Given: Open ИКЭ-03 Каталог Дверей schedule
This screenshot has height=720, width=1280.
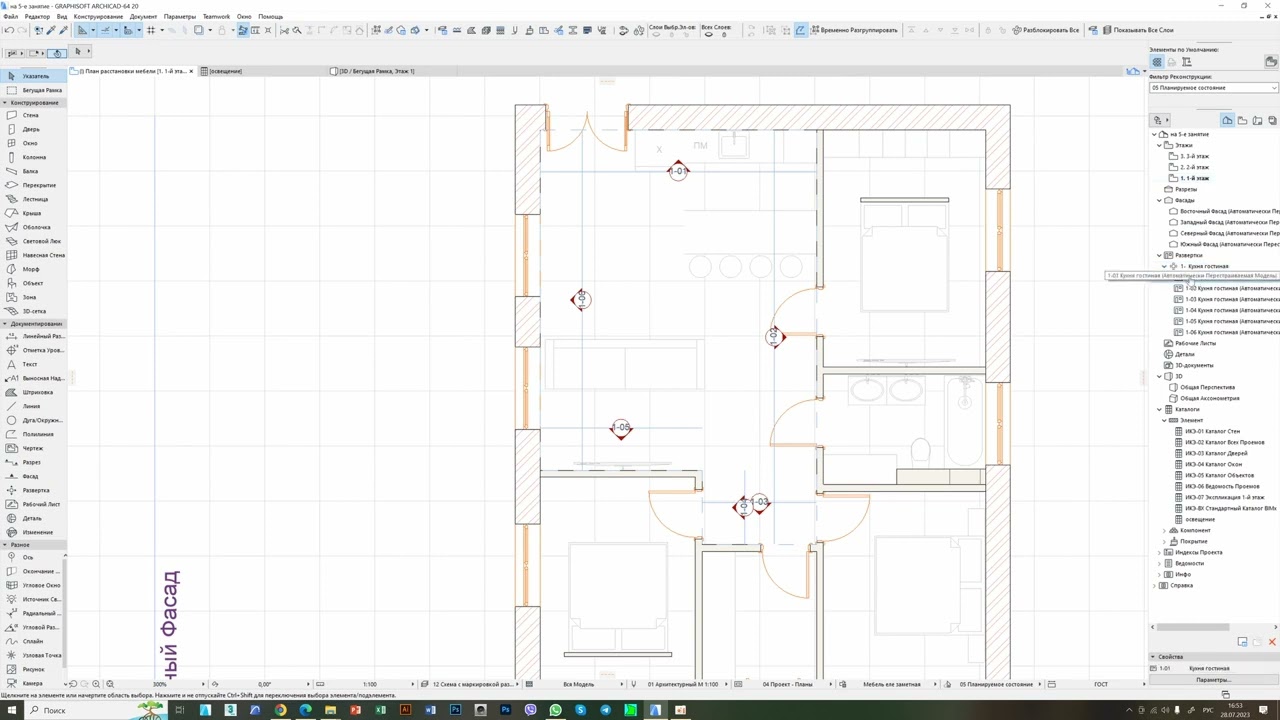Looking at the screenshot, I should point(1216,453).
